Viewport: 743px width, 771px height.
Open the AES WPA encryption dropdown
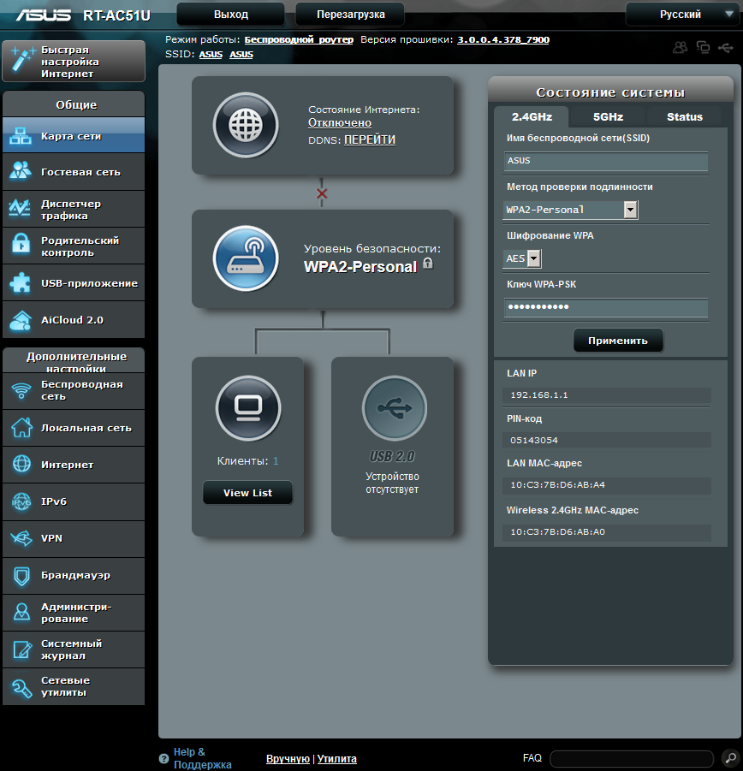522,258
